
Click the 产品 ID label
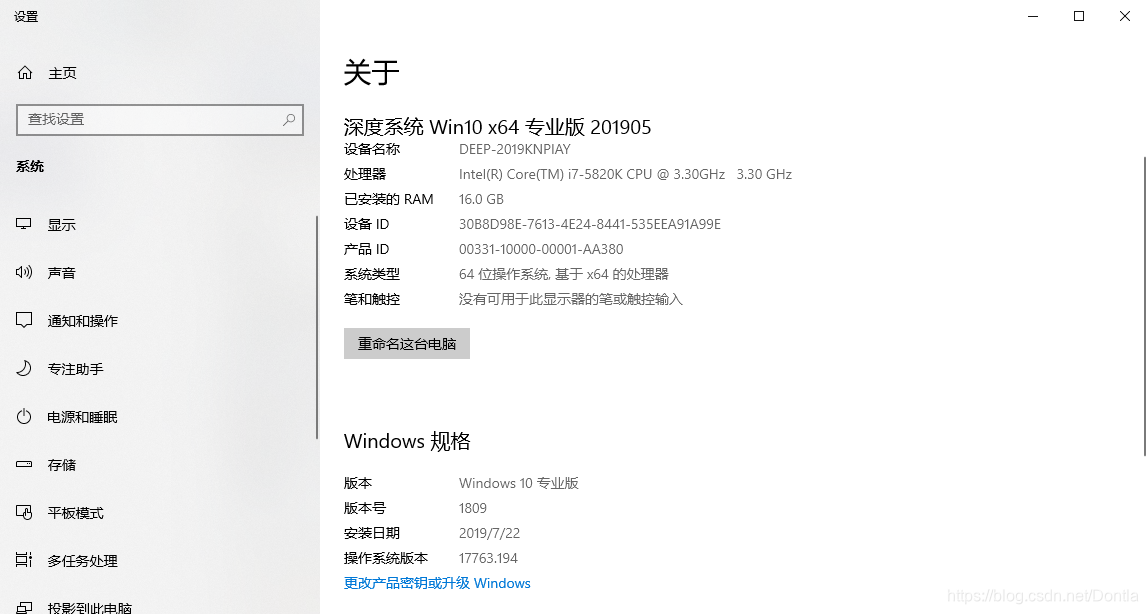point(367,249)
